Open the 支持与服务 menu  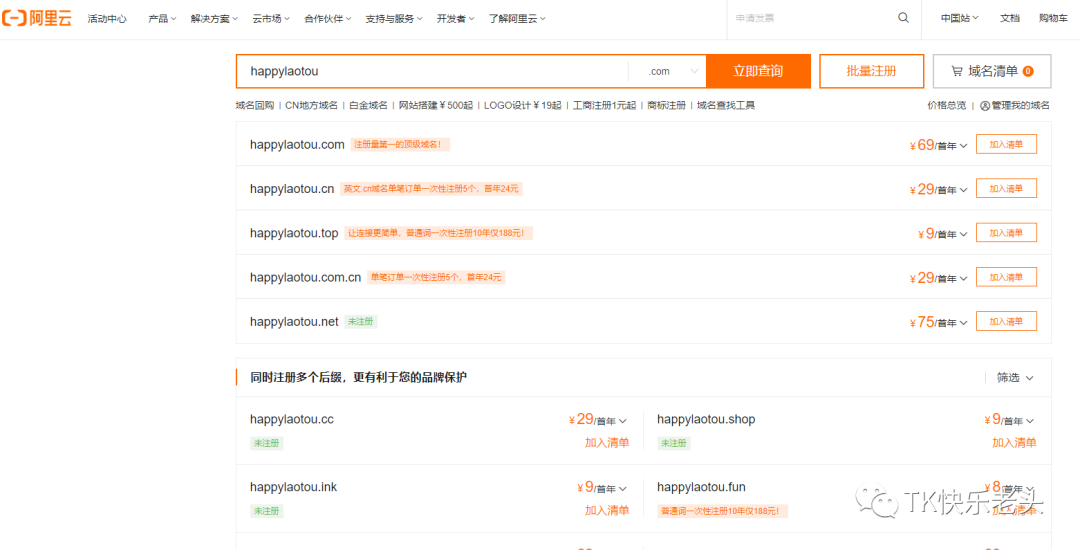click(x=394, y=19)
